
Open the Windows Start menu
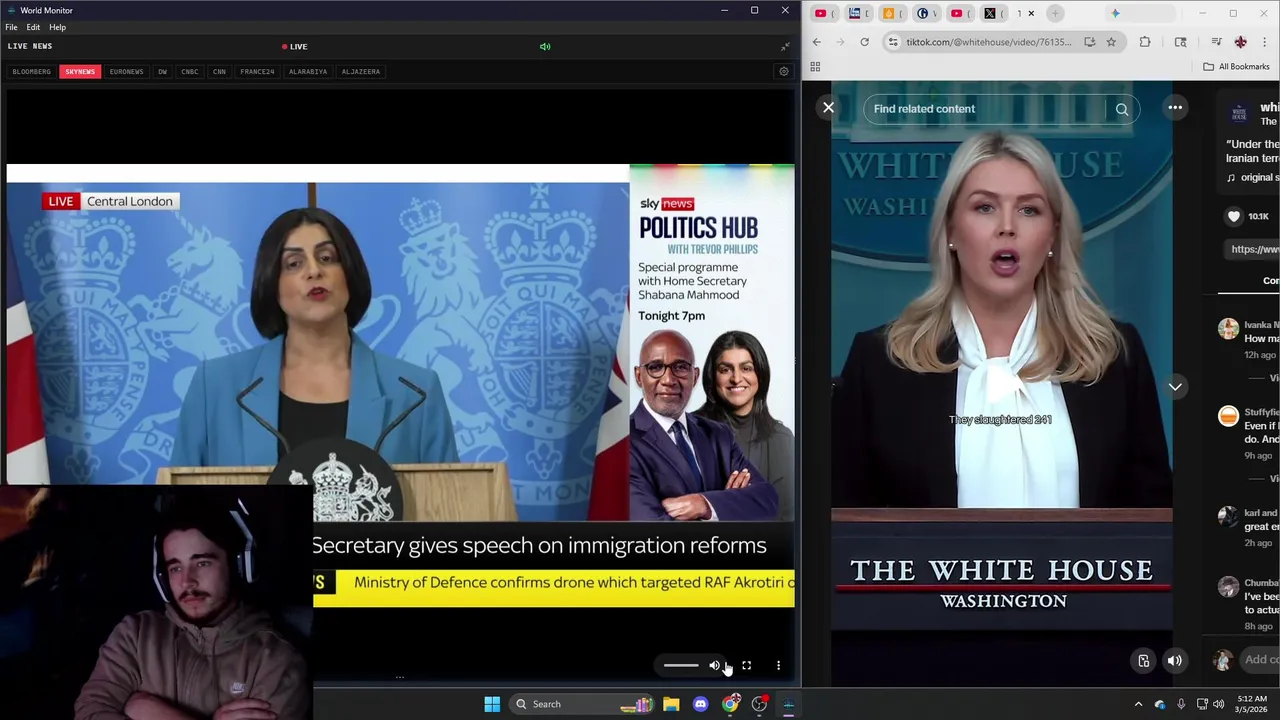492,704
